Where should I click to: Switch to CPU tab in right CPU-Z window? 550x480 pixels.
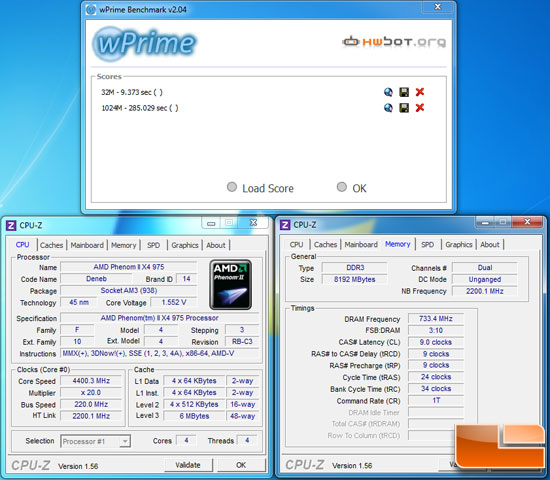pyautogui.click(x=296, y=244)
